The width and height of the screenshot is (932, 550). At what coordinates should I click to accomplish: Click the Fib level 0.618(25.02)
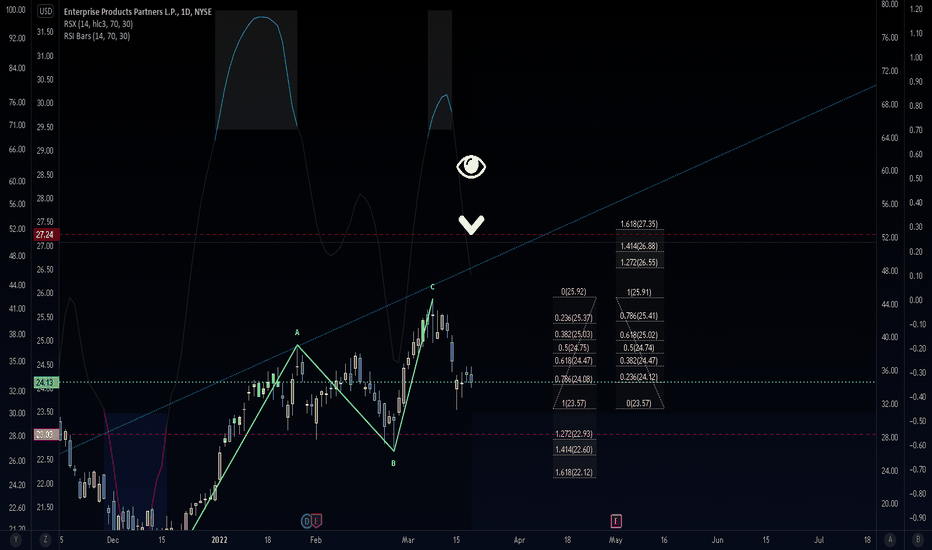(639, 335)
